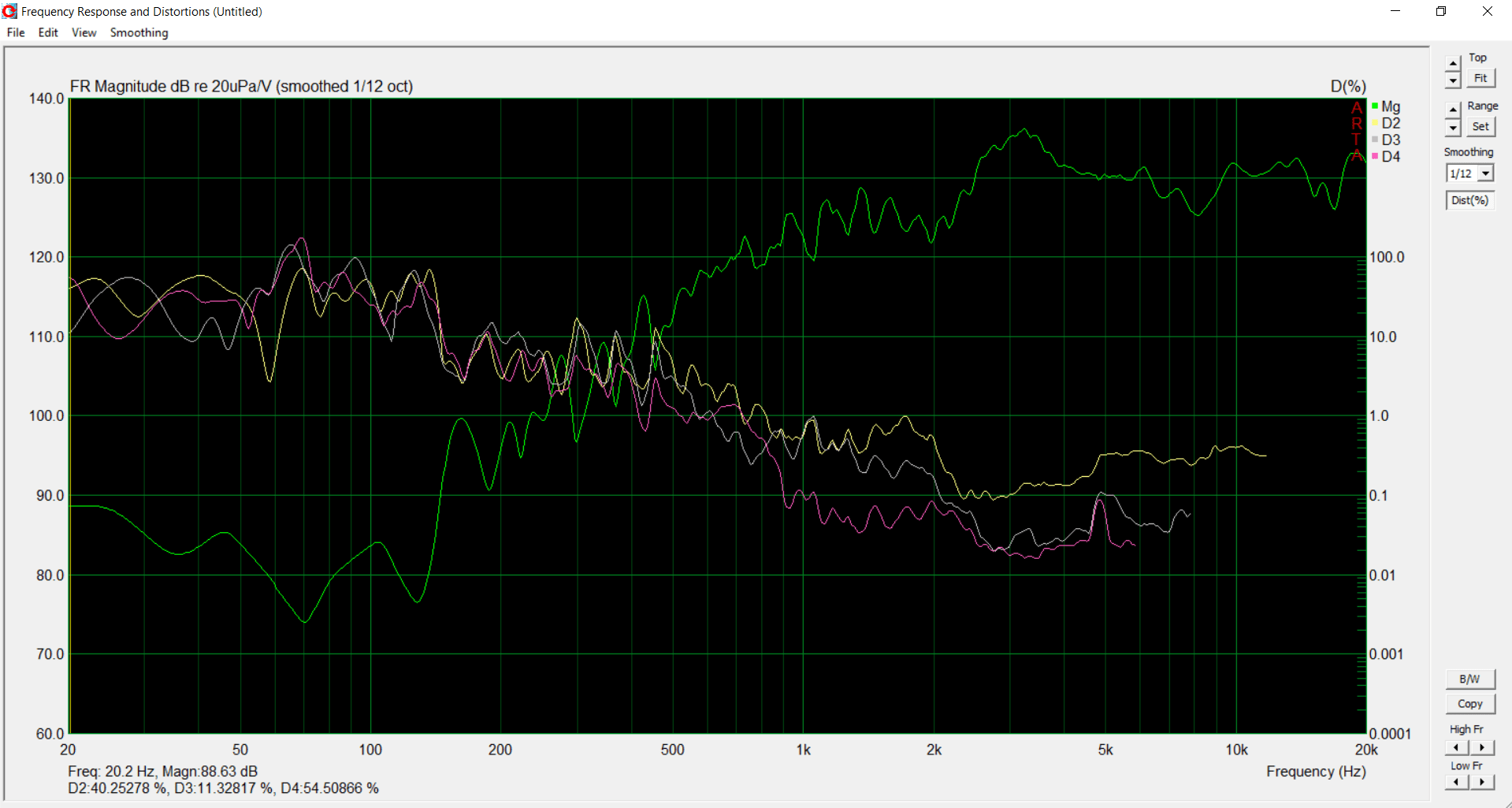Click the Set range button
1512x808 pixels.
(x=1480, y=126)
